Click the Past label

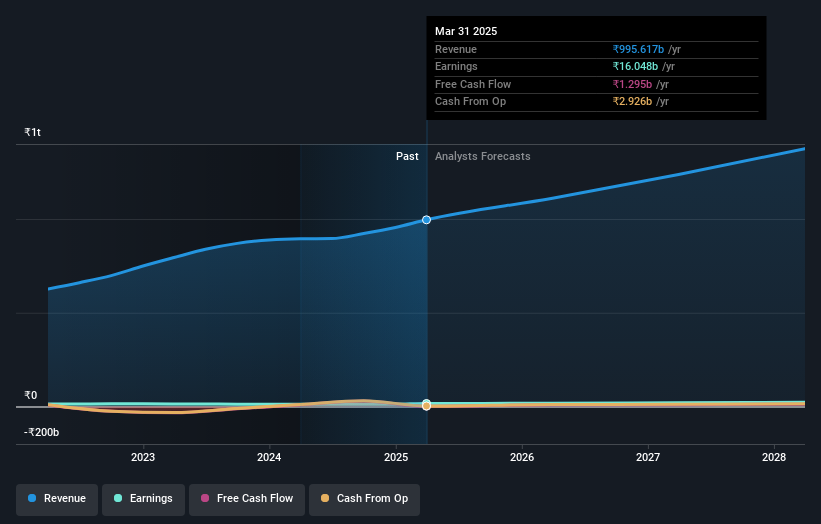[407, 157]
